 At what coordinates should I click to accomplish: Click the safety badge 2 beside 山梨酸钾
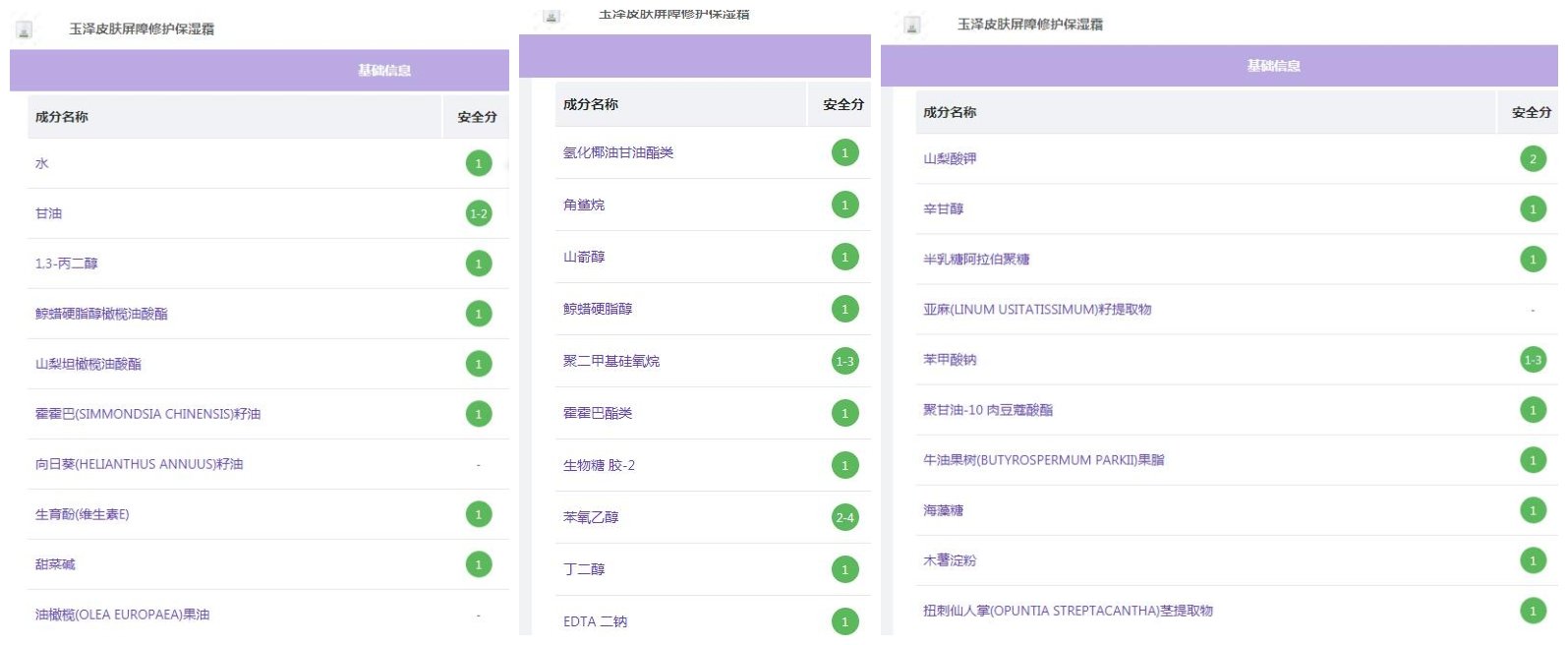click(x=1533, y=159)
